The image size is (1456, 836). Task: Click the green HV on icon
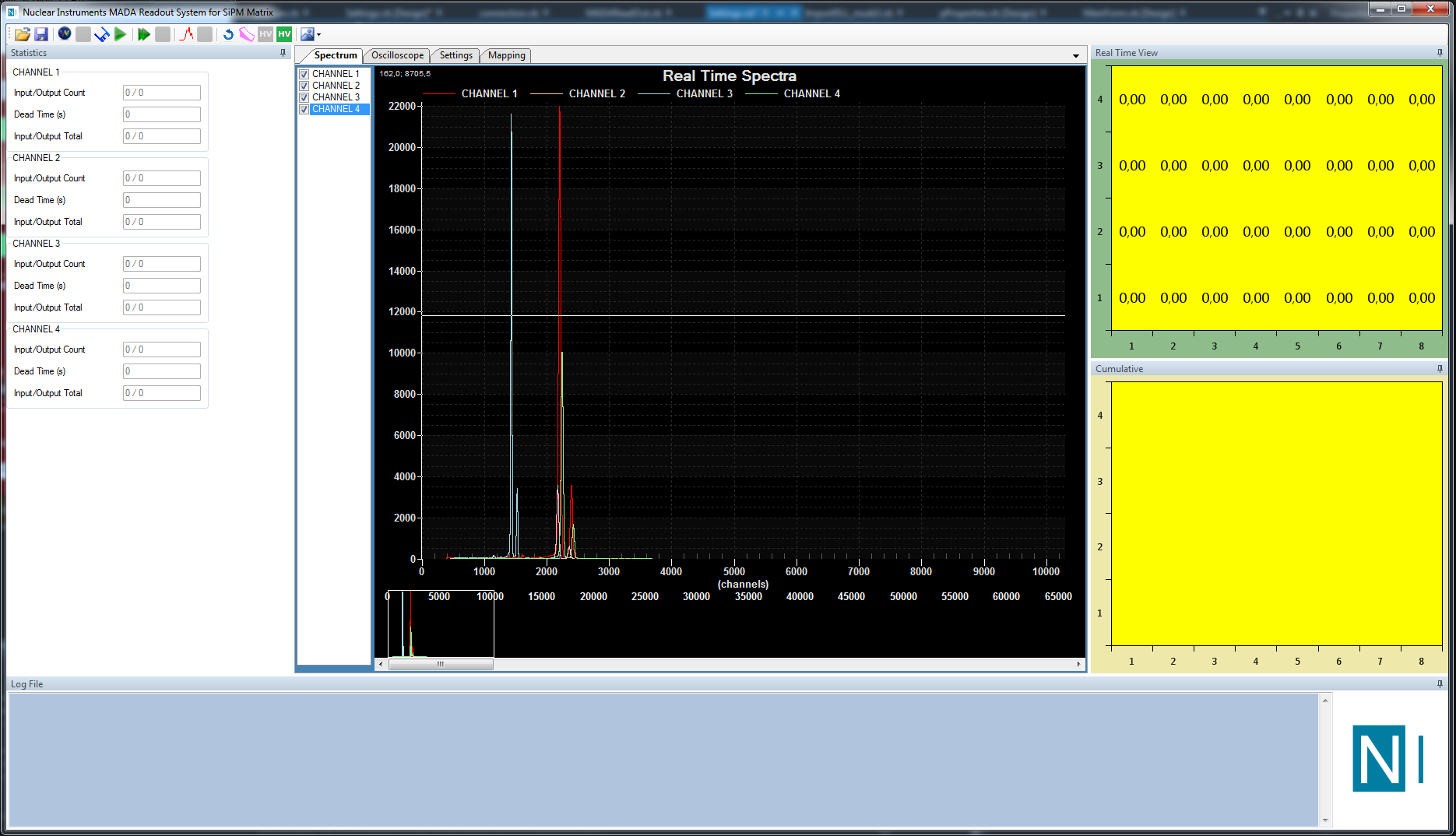pos(284,34)
